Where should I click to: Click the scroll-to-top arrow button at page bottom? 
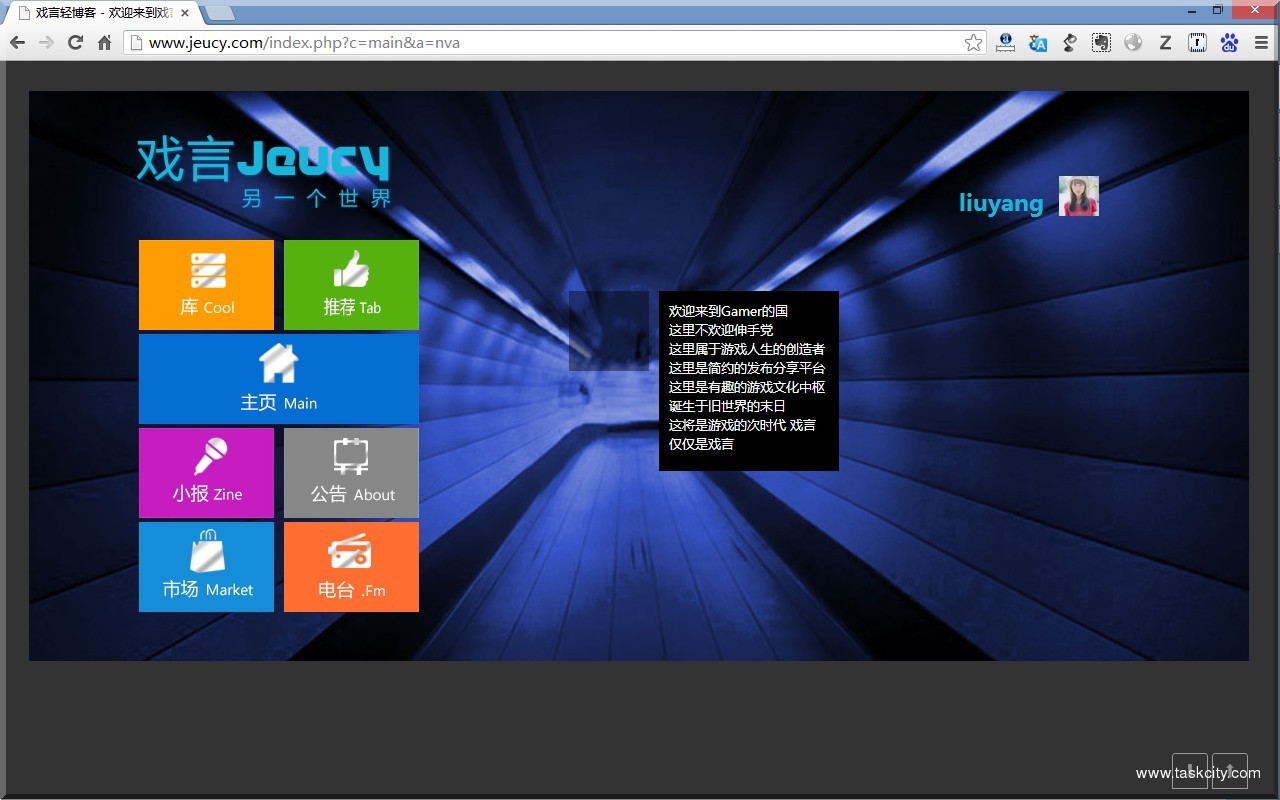[x=1230, y=771]
